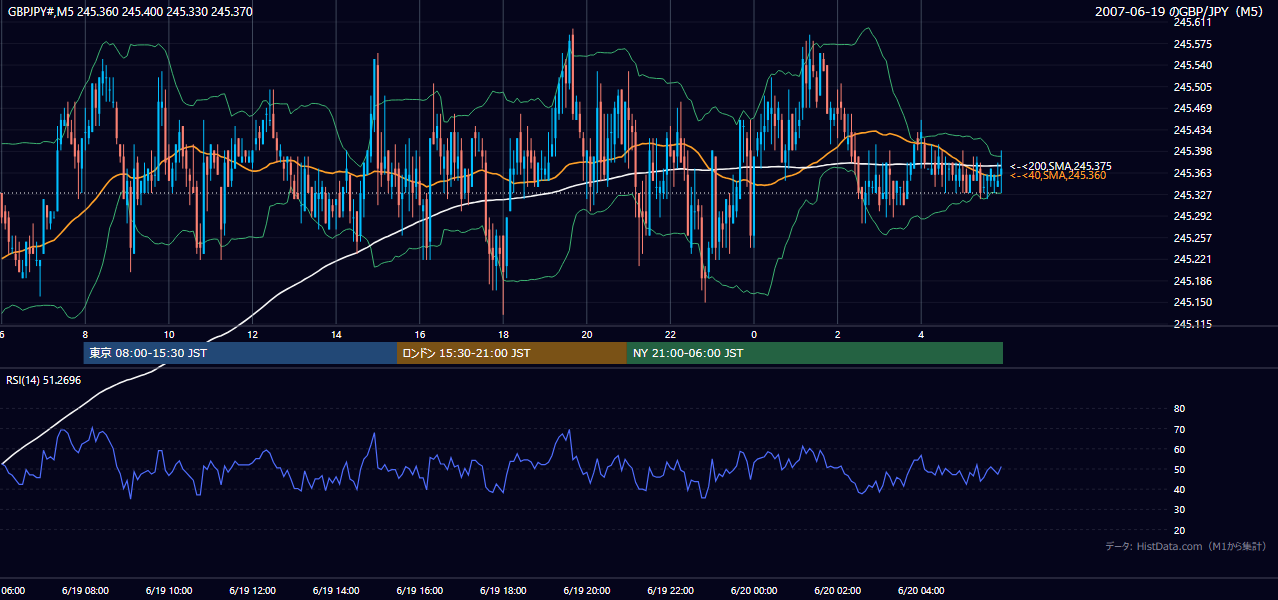
Task: Click the 245.398 price axis value
Action: point(1192,151)
